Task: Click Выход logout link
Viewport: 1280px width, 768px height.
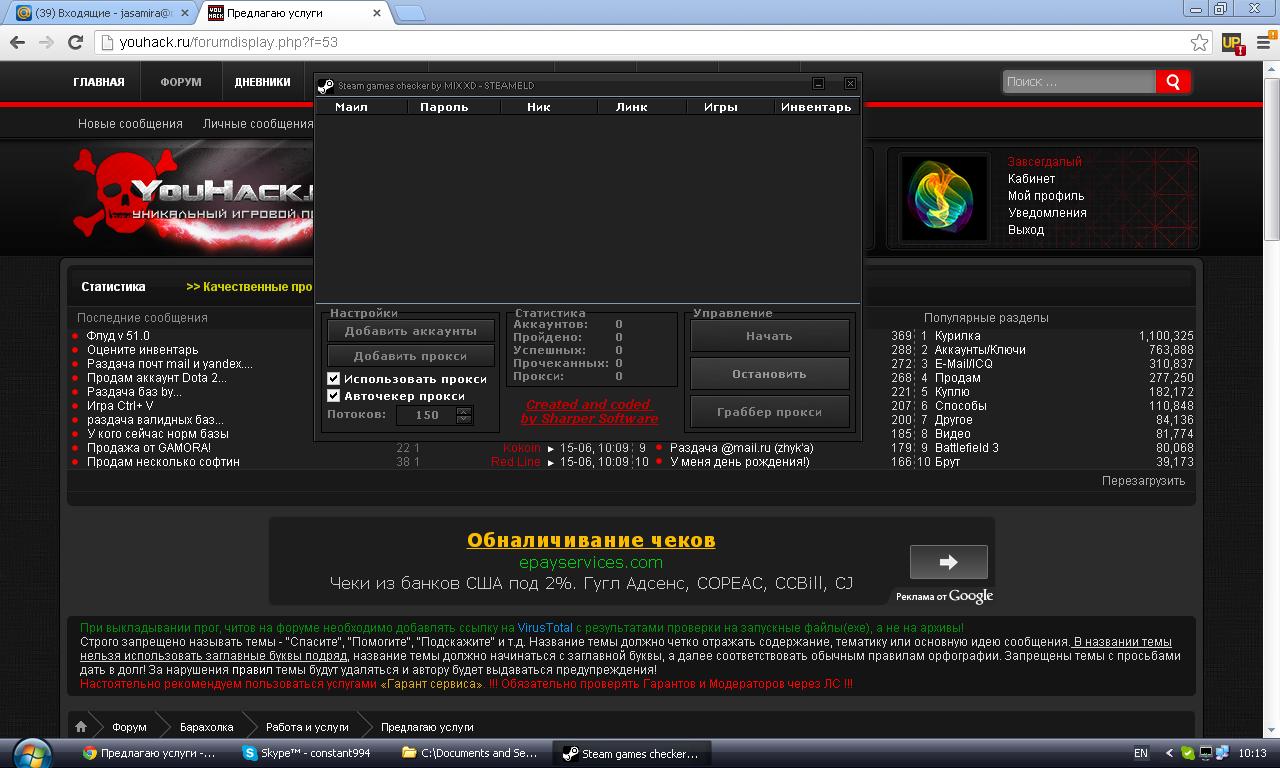Action: point(1026,230)
